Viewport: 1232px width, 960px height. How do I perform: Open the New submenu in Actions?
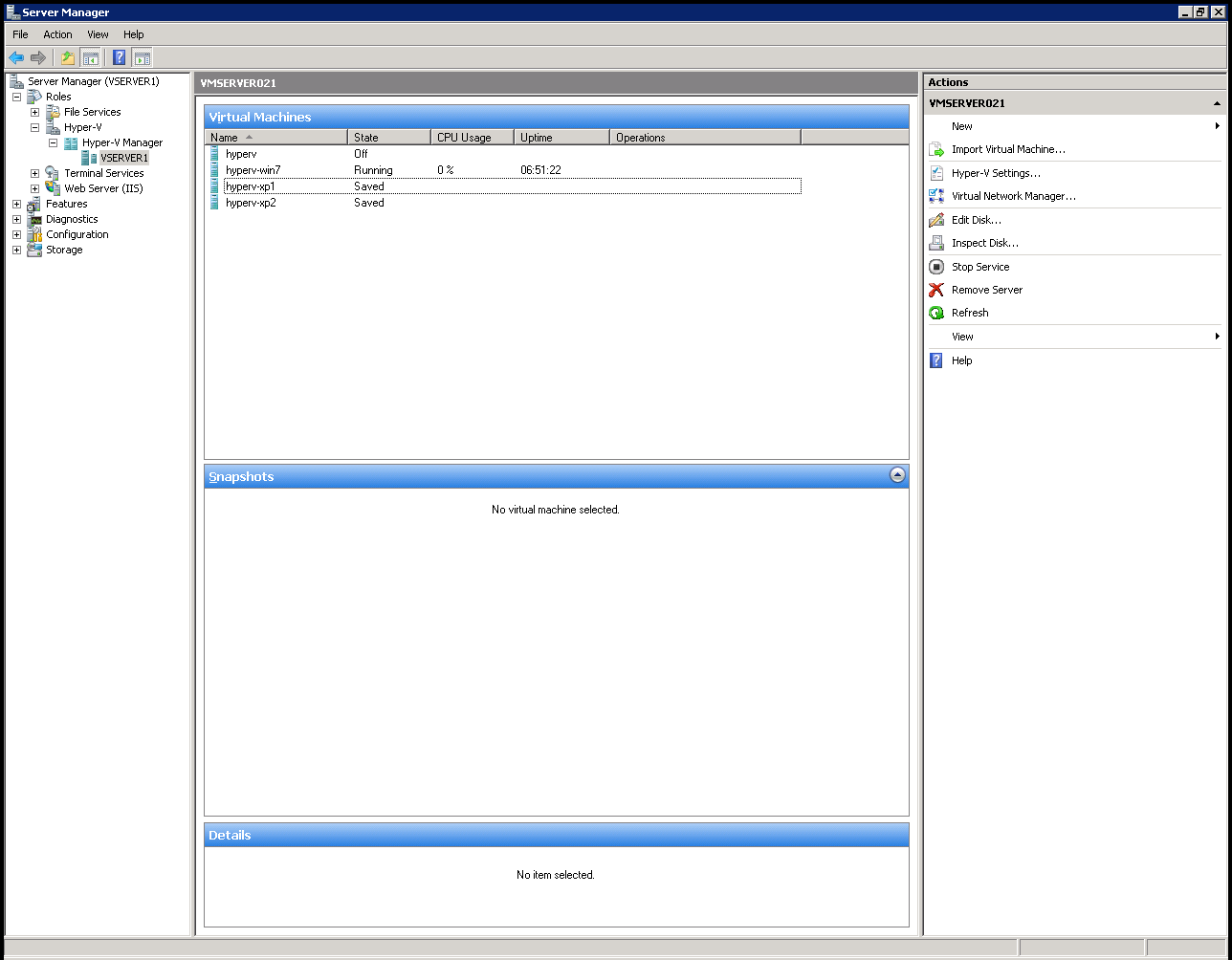(1076, 126)
